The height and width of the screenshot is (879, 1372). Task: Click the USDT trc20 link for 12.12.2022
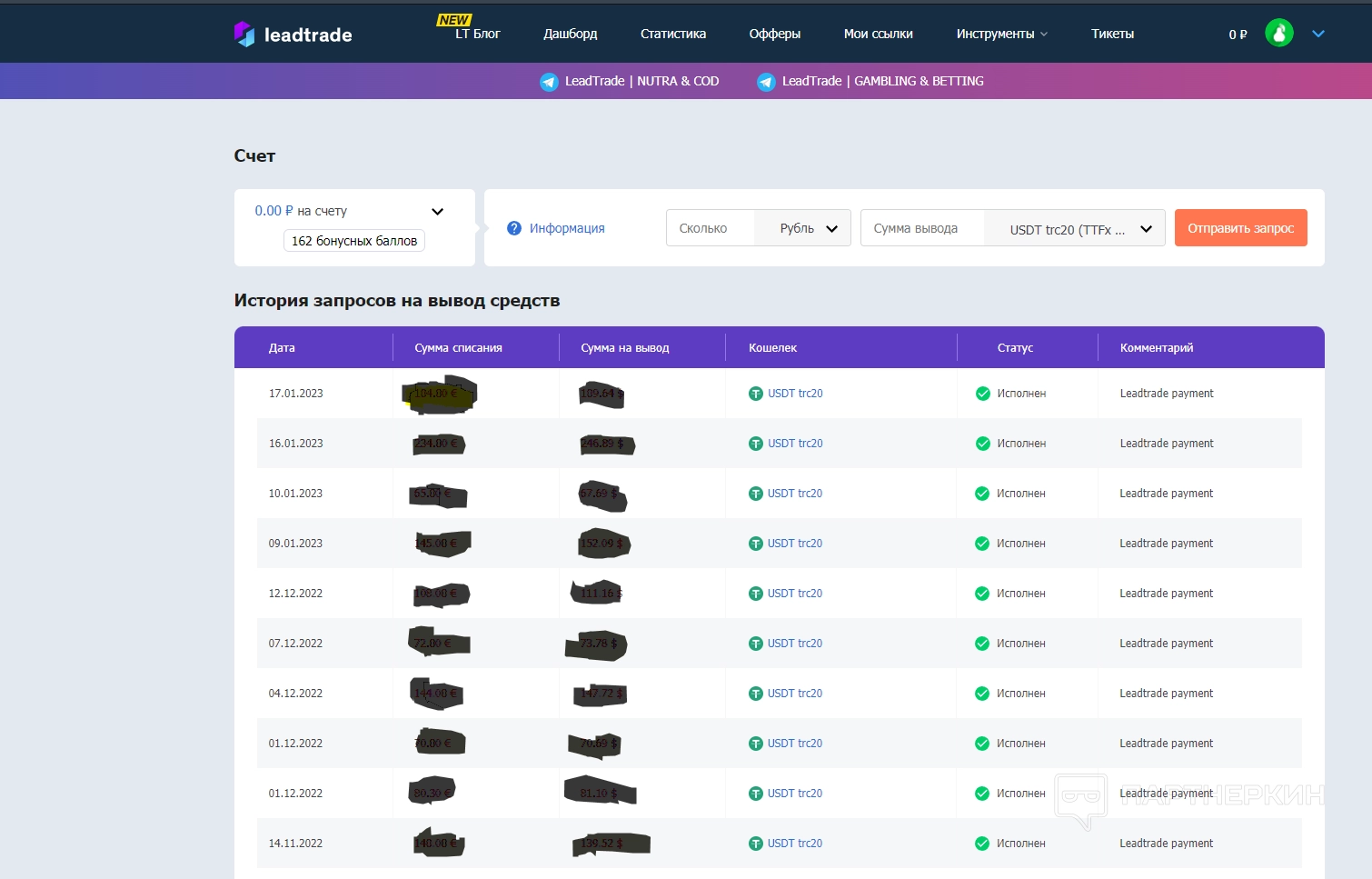click(x=795, y=594)
